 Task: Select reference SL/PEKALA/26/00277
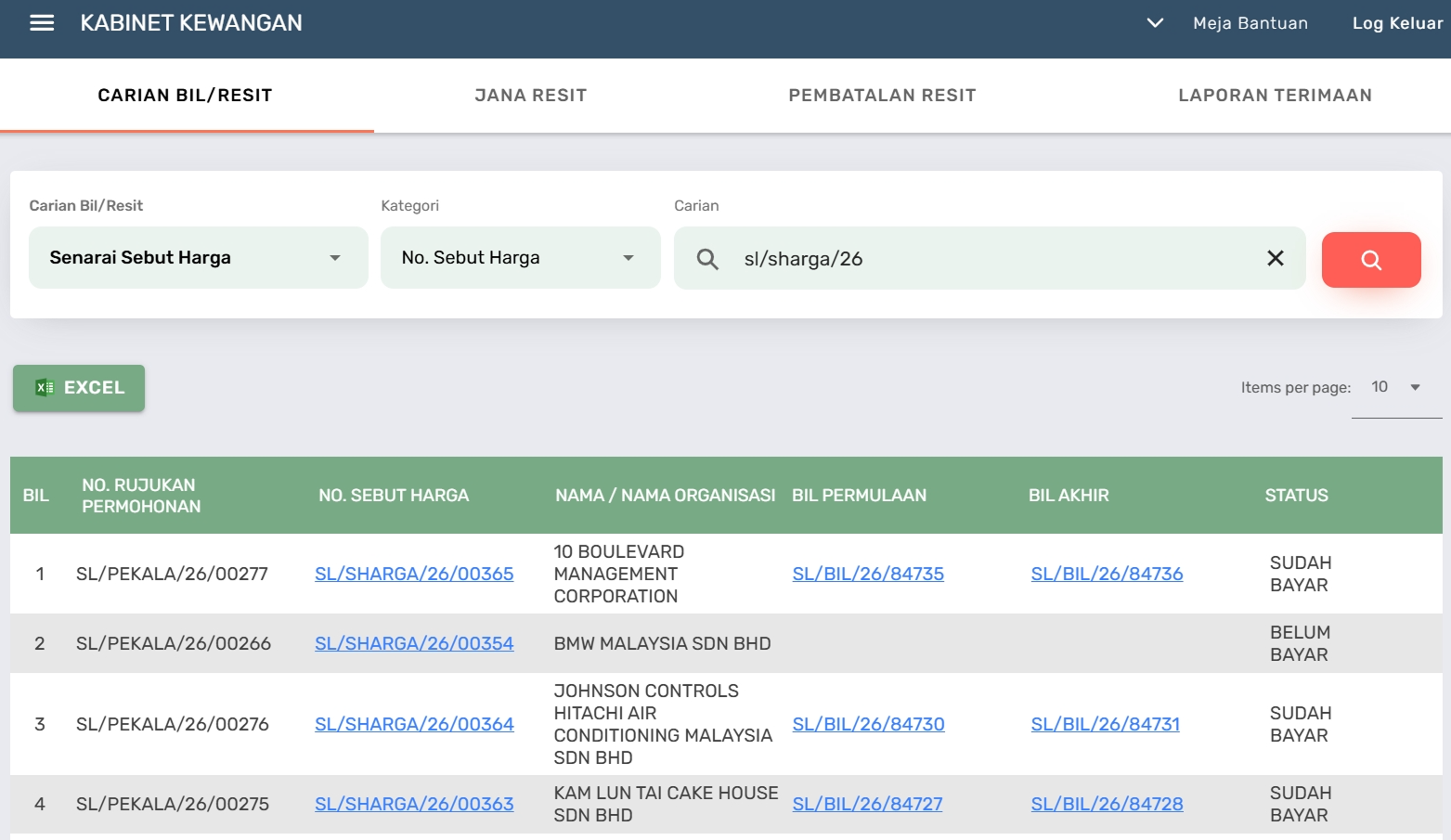click(172, 574)
